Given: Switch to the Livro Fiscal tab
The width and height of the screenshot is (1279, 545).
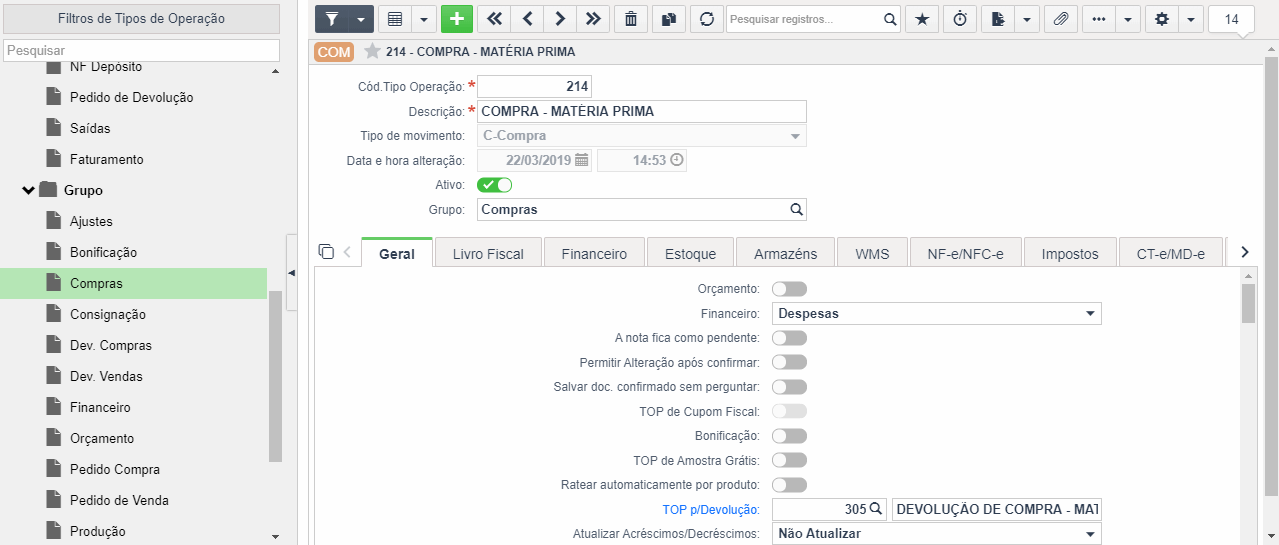Looking at the screenshot, I should [488, 254].
